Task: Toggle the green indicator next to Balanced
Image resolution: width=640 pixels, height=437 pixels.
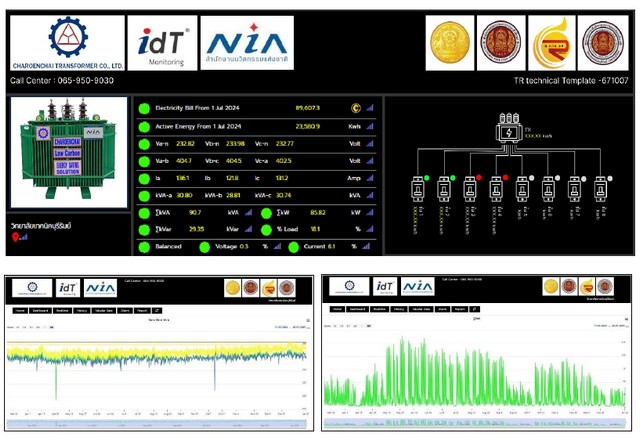Action: pyautogui.click(x=144, y=246)
